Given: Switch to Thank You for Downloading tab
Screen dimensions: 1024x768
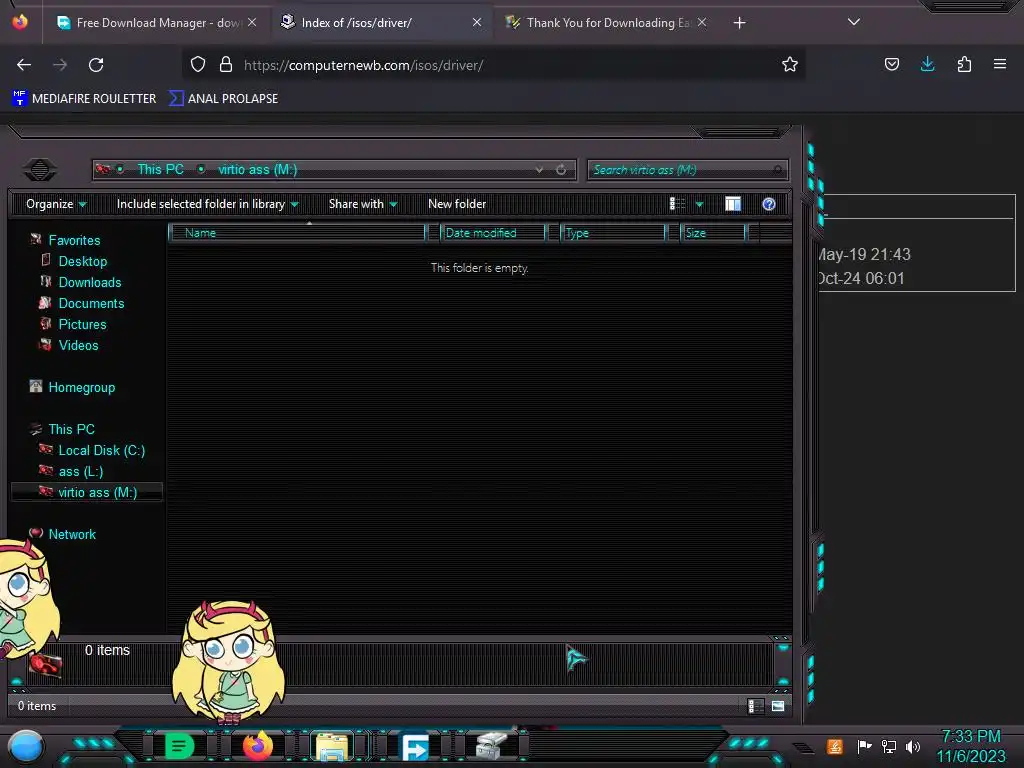Looking at the screenshot, I should [607, 23].
